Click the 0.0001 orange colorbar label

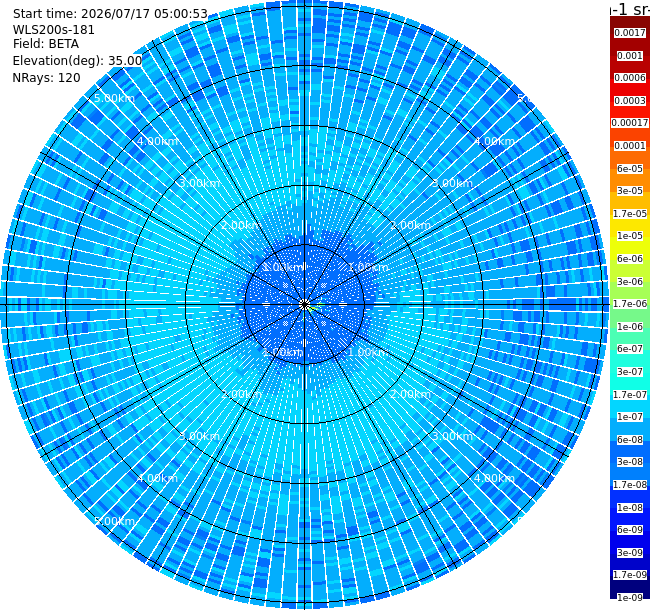630,146
